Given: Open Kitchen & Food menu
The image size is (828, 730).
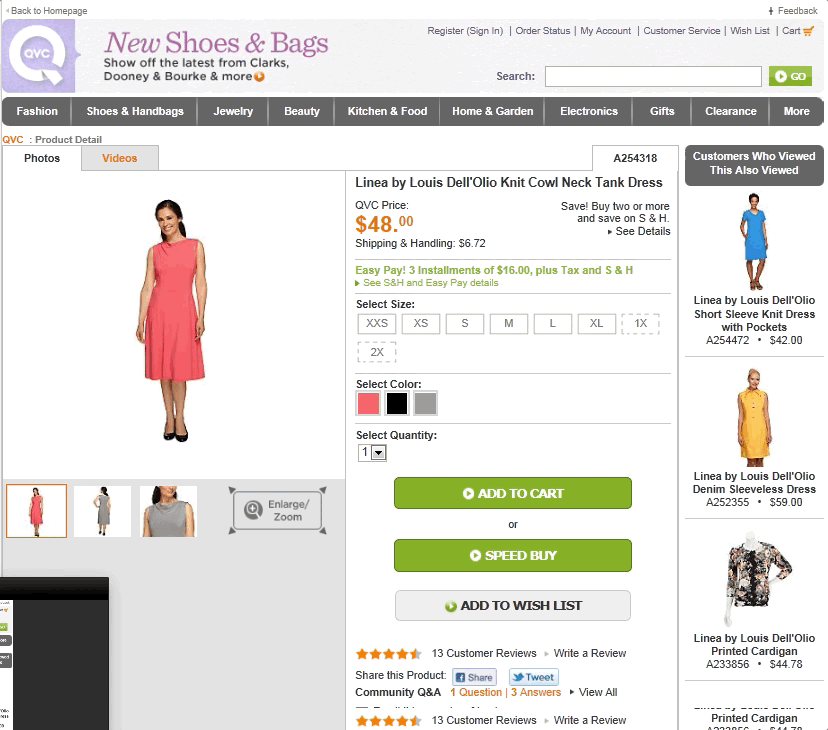Looking at the screenshot, I should coord(387,111).
